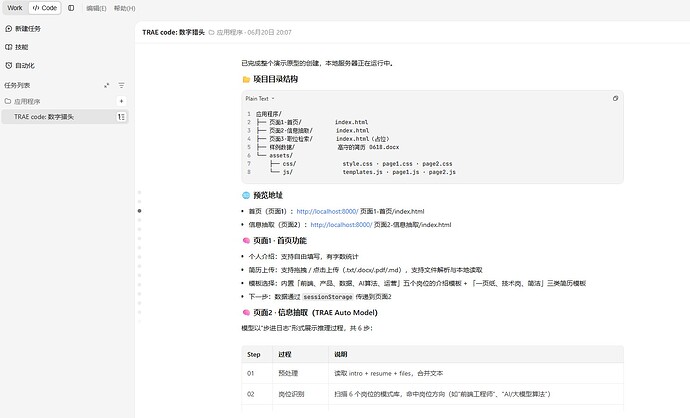This screenshot has height=418, width=690.
Task: Click the header title TRAE code: 数字猎头
Action: point(173,32)
